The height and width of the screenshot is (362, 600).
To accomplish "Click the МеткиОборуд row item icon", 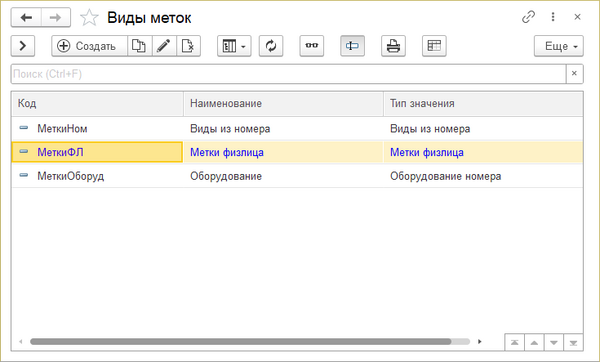I will click(24, 175).
